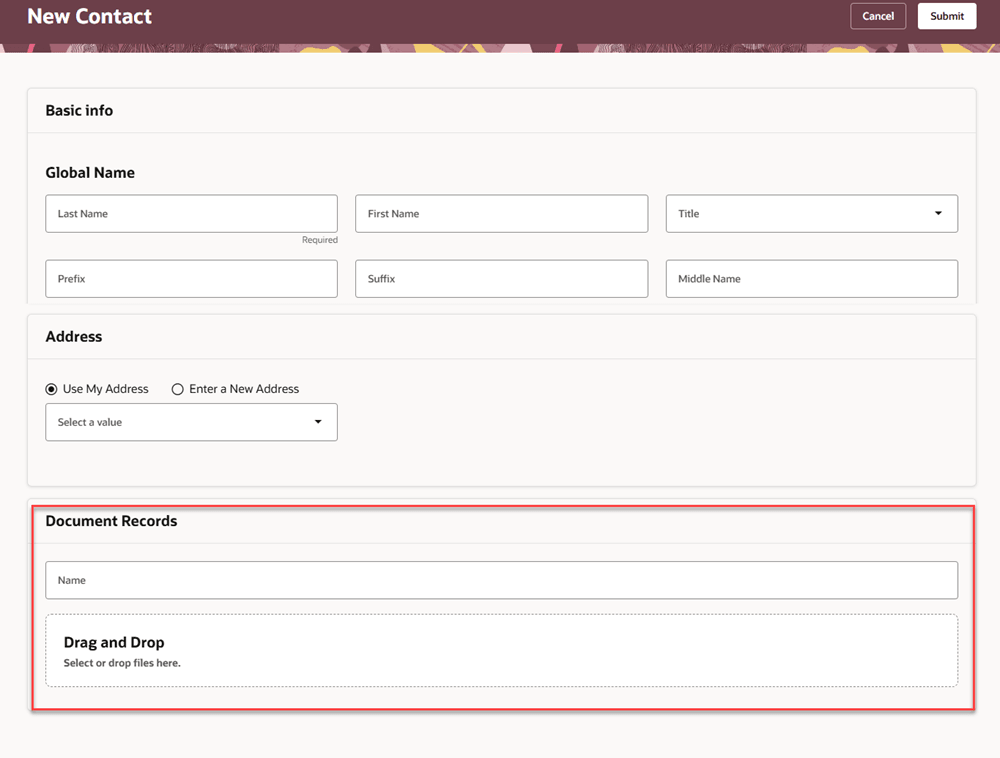Screen dimensions: 1000x758
Task: Select the Enter a New Address option
Action: tap(177, 389)
